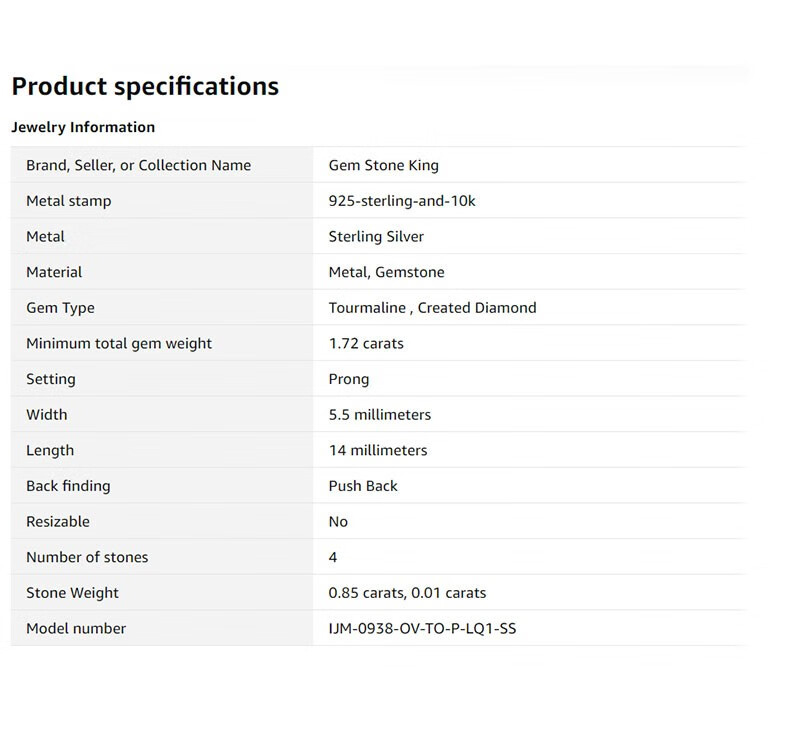Select the Minimum total gem weight label
Image resolution: width=790 pixels, height=750 pixels.
pos(119,344)
